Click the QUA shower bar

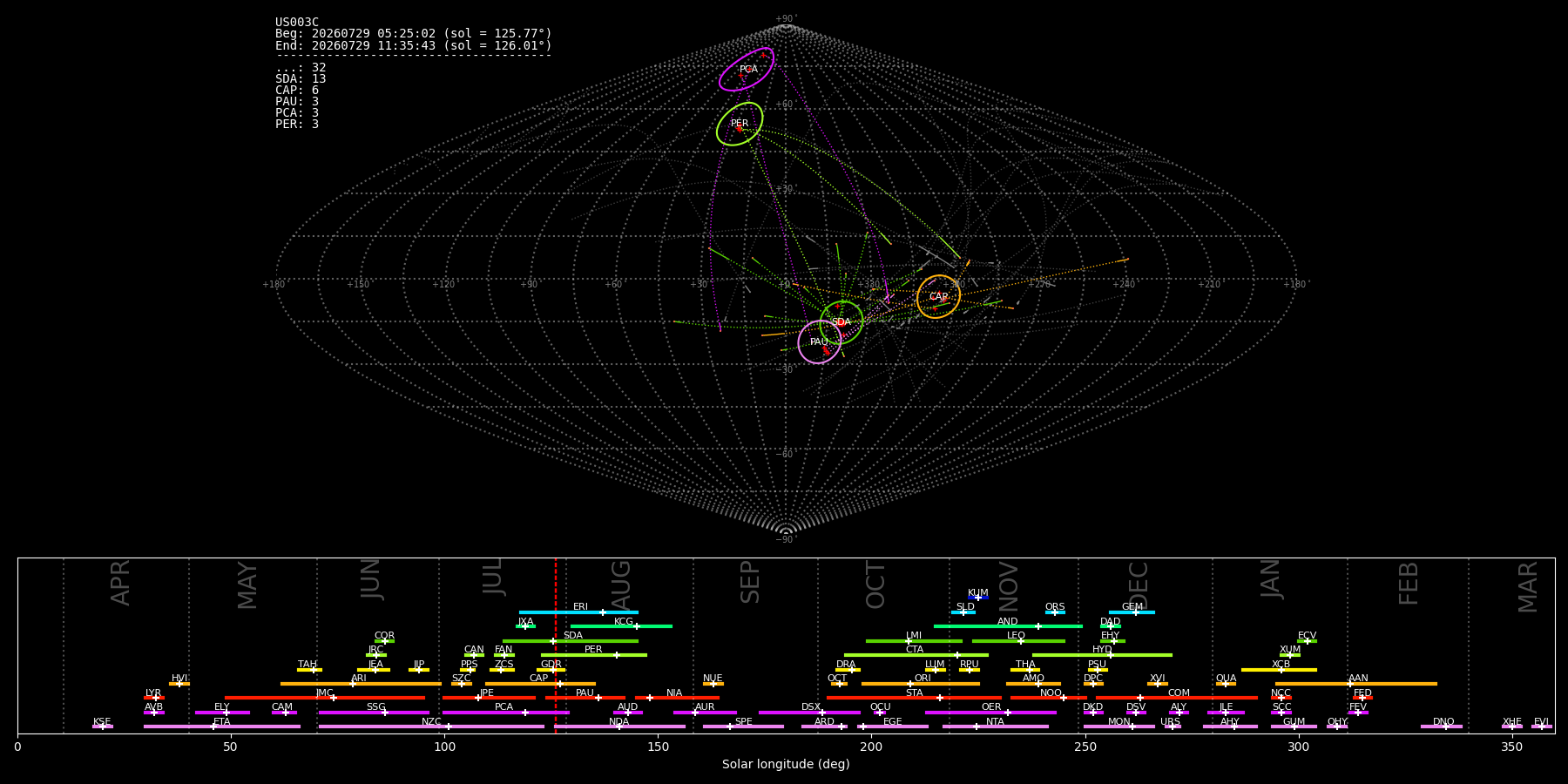point(1226,684)
